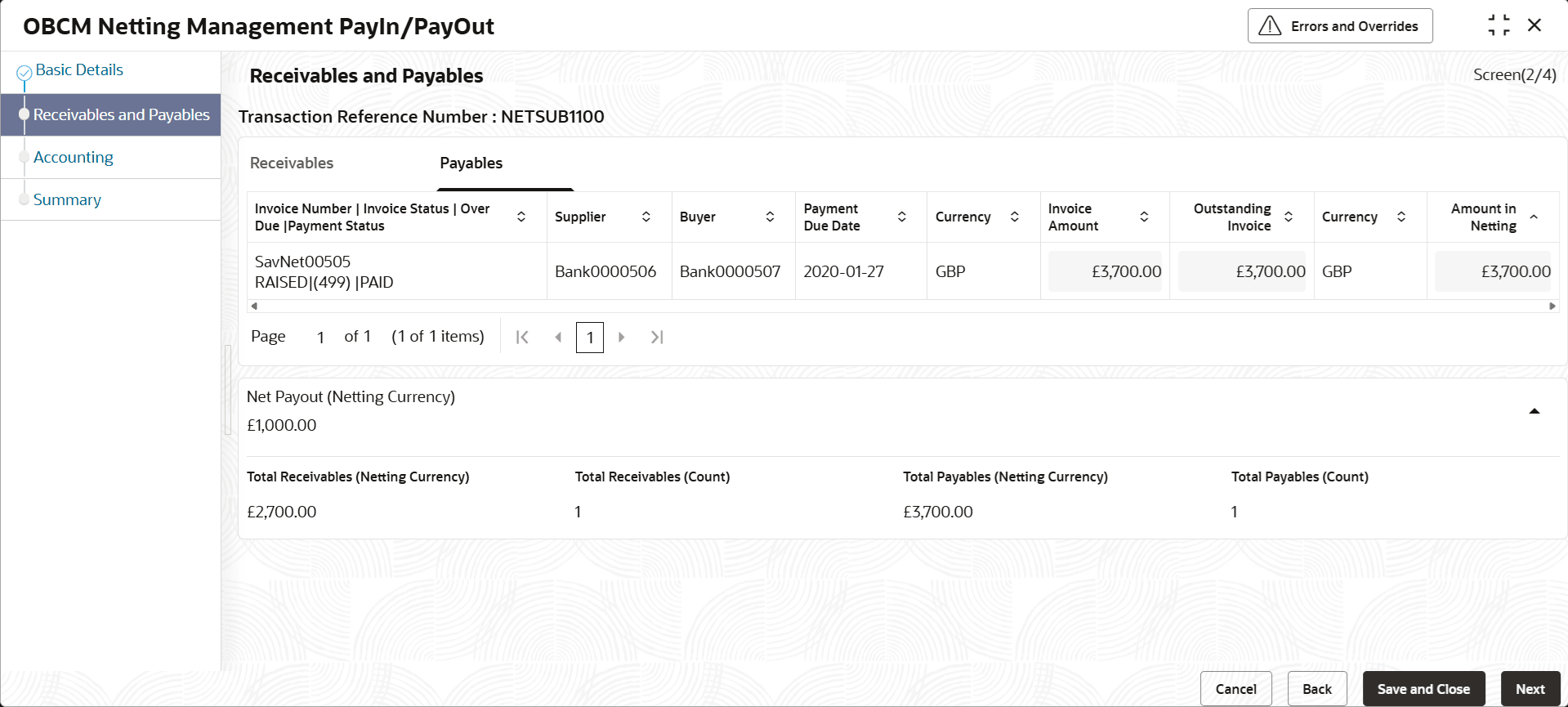Click due date 2020-01-27 cell
Viewport: 1568px width, 707px height.
[x=861, y=271]
